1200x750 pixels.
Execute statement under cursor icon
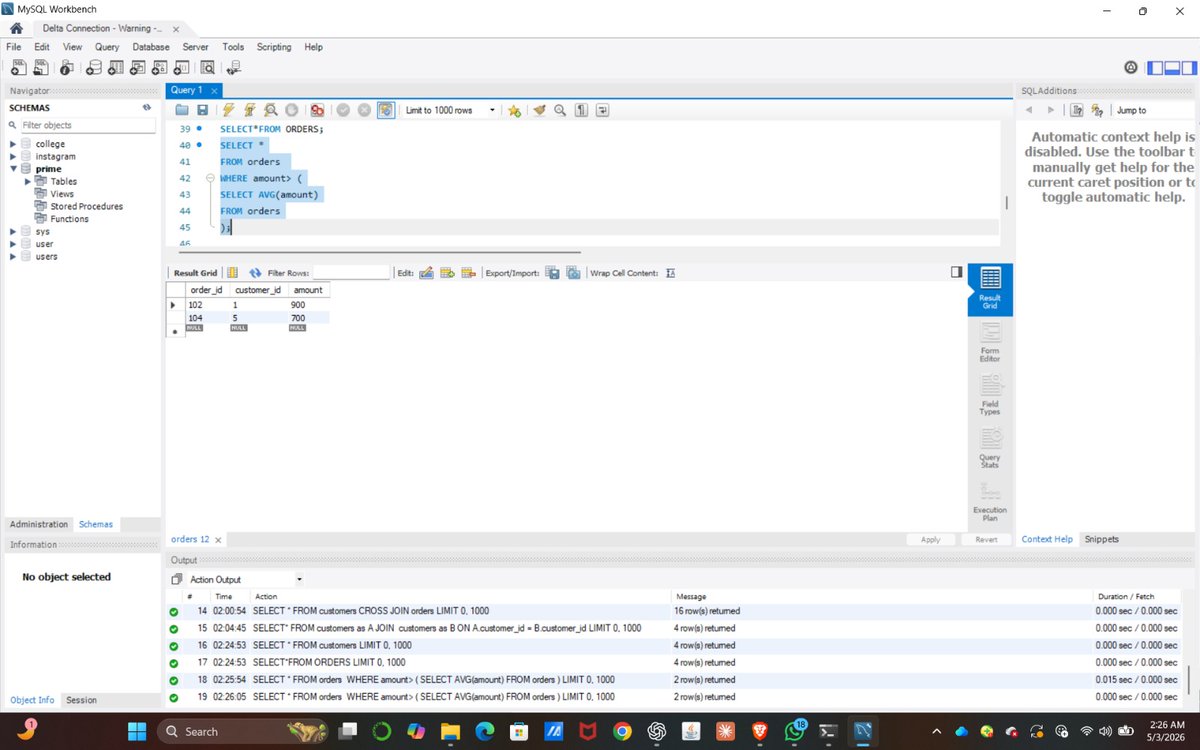tap(249, 110)
